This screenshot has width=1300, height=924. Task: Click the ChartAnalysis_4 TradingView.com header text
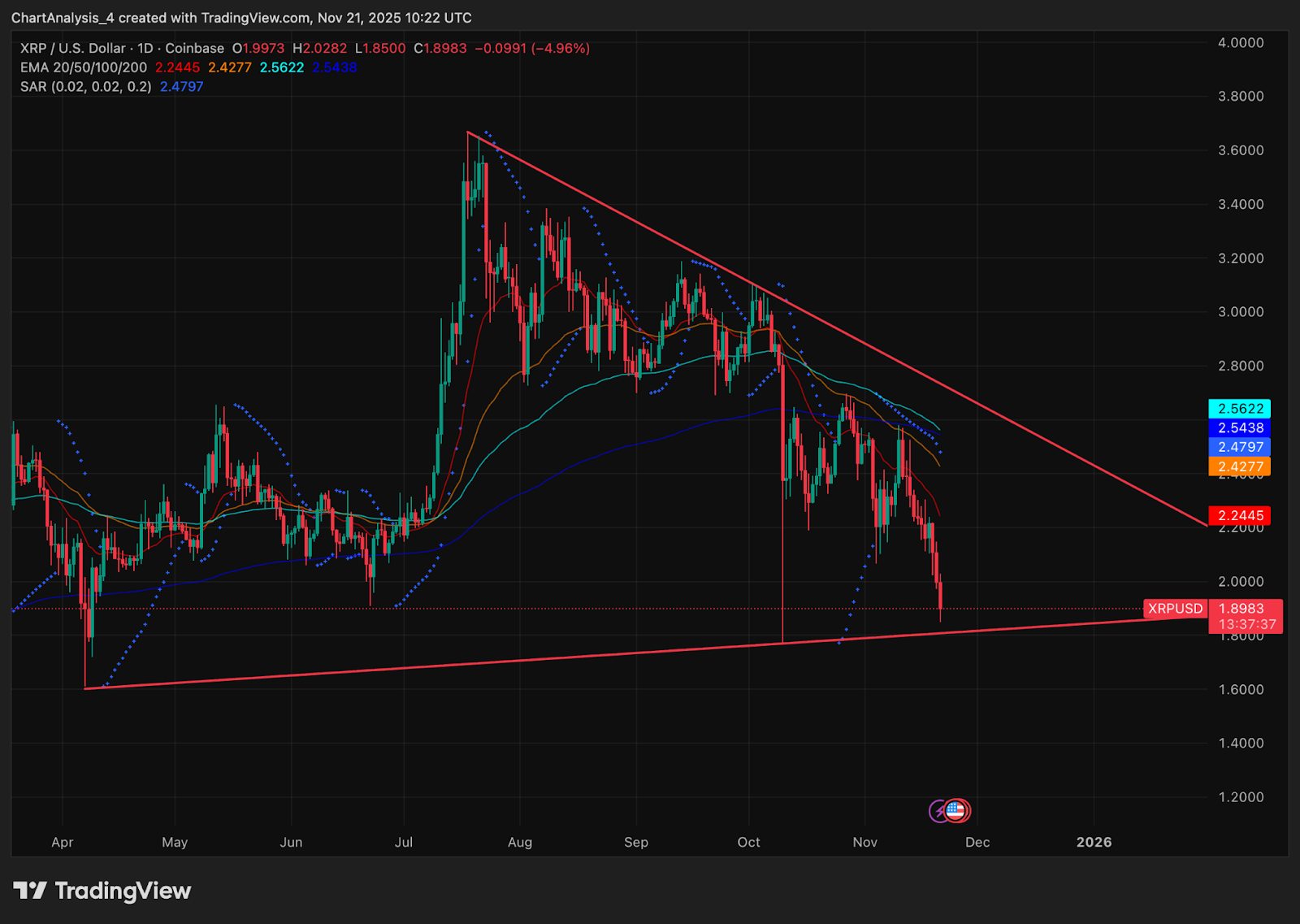click(241, 18)
